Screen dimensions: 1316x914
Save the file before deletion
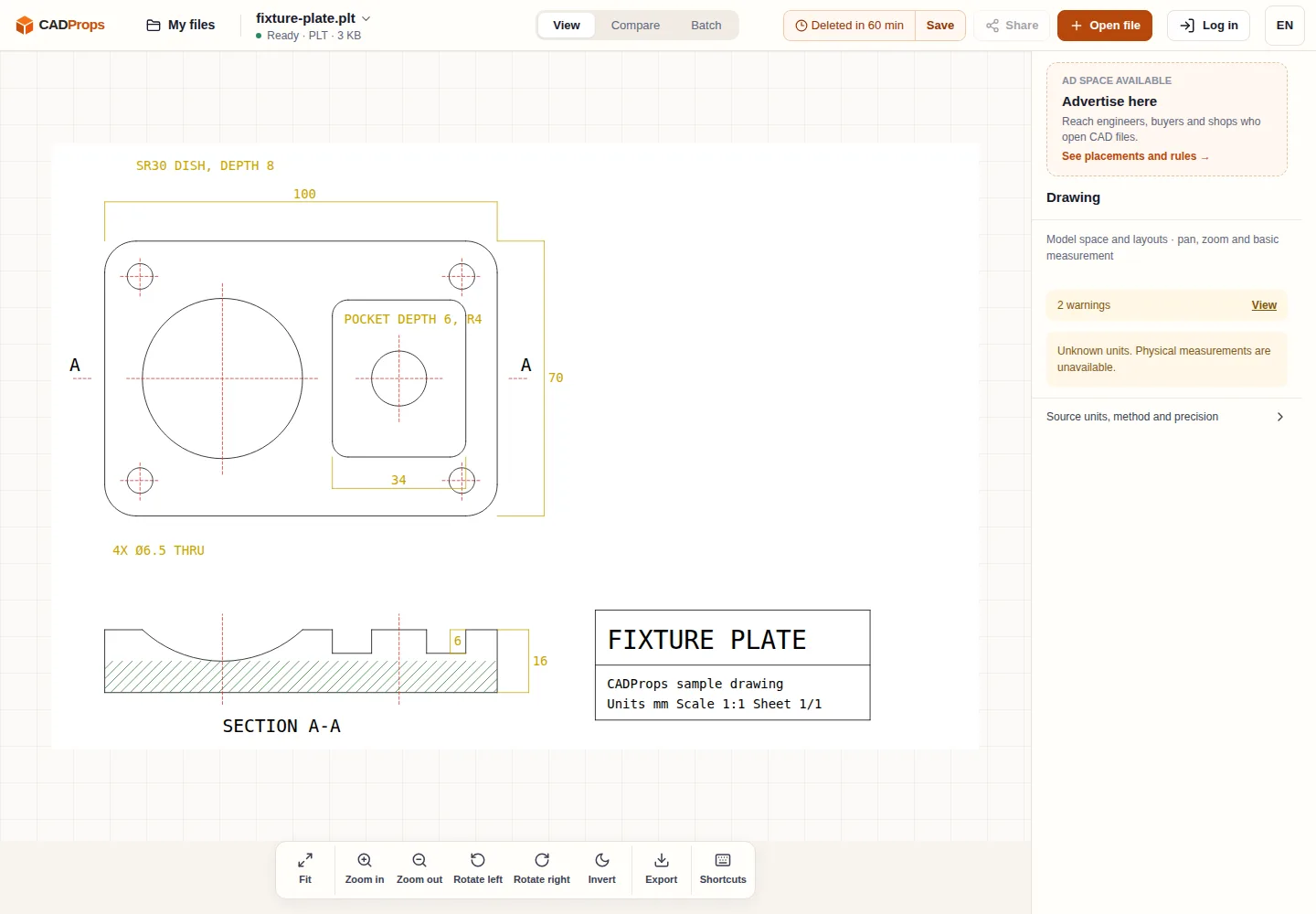[x=939, y=26]
